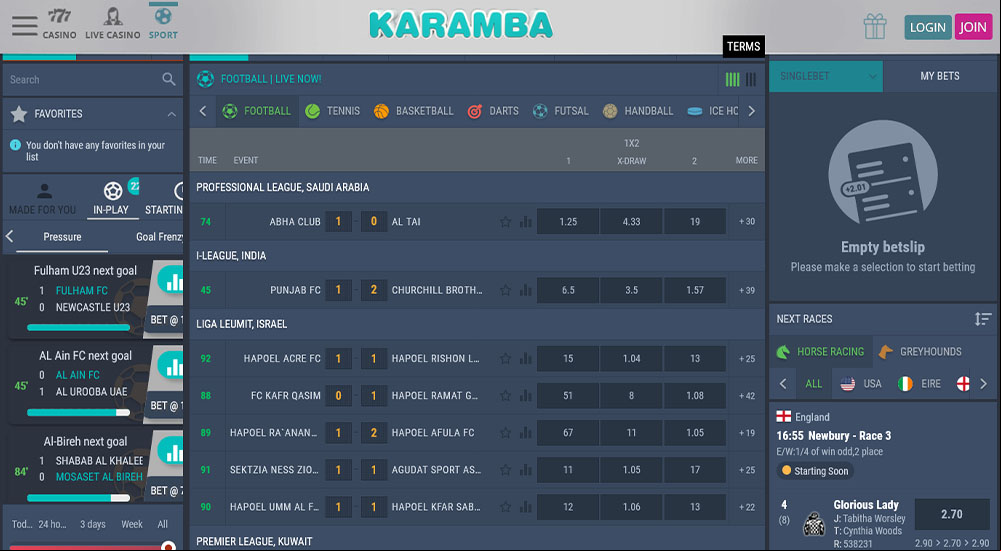The width and height of the screenshot is (1001, 551).
Task: Select the 3 days time filter
Action: click(x=93, y=524)
